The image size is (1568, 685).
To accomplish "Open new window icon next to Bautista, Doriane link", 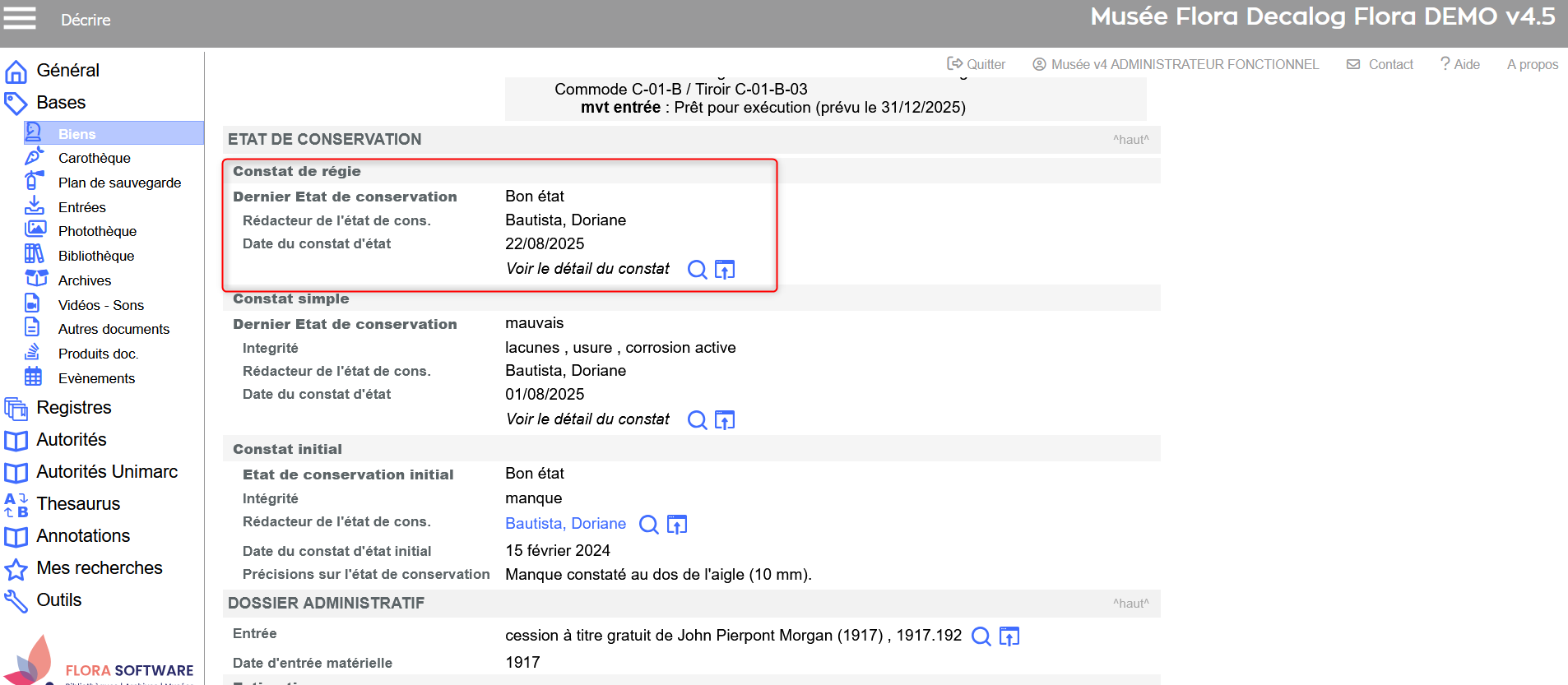I will point(677,525).
